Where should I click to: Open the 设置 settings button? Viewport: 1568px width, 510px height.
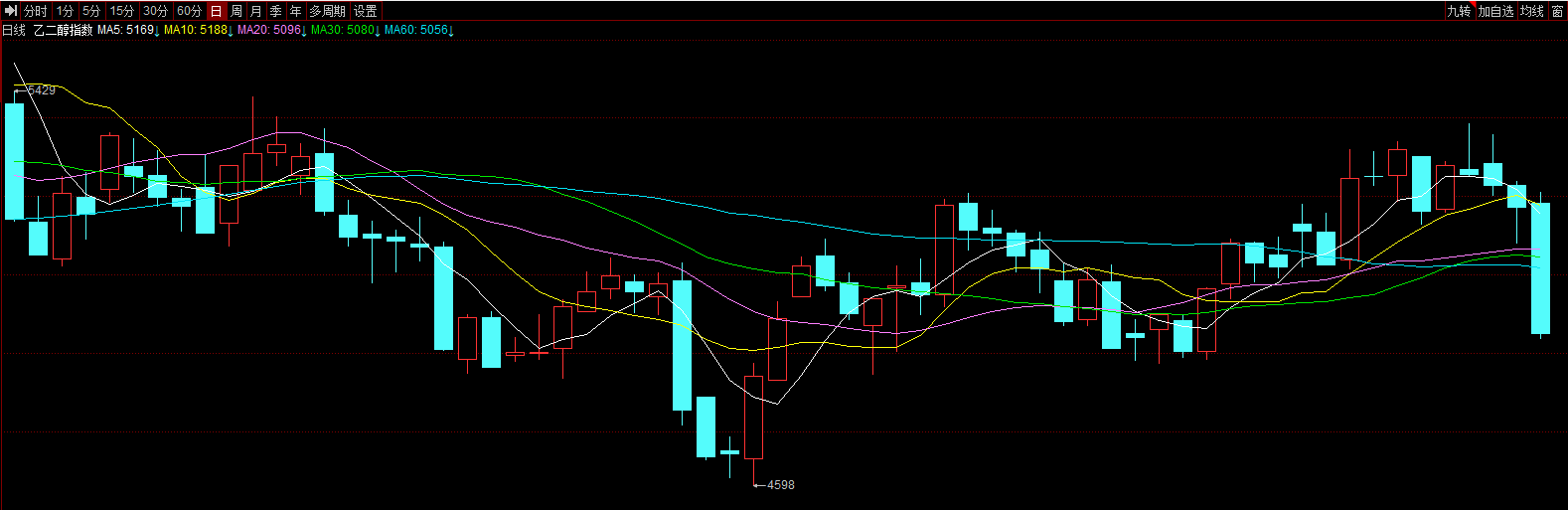click(366, 11)
